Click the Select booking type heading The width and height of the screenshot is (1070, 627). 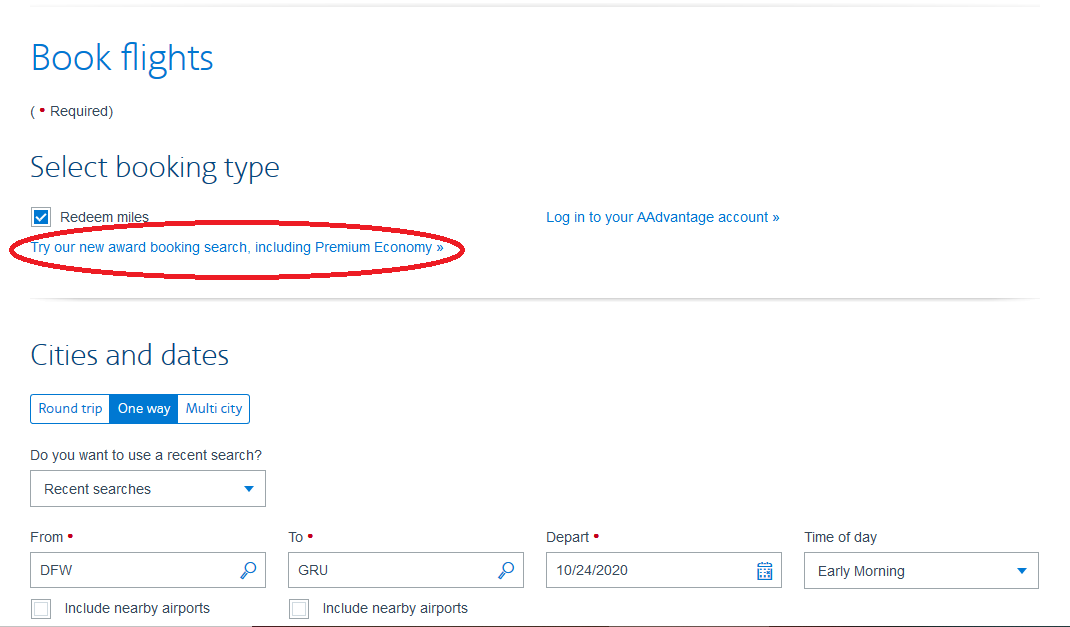tap(155, 168)
